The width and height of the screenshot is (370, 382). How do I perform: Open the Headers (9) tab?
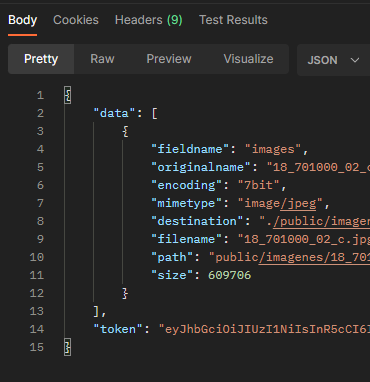click(x=149, y=20)
